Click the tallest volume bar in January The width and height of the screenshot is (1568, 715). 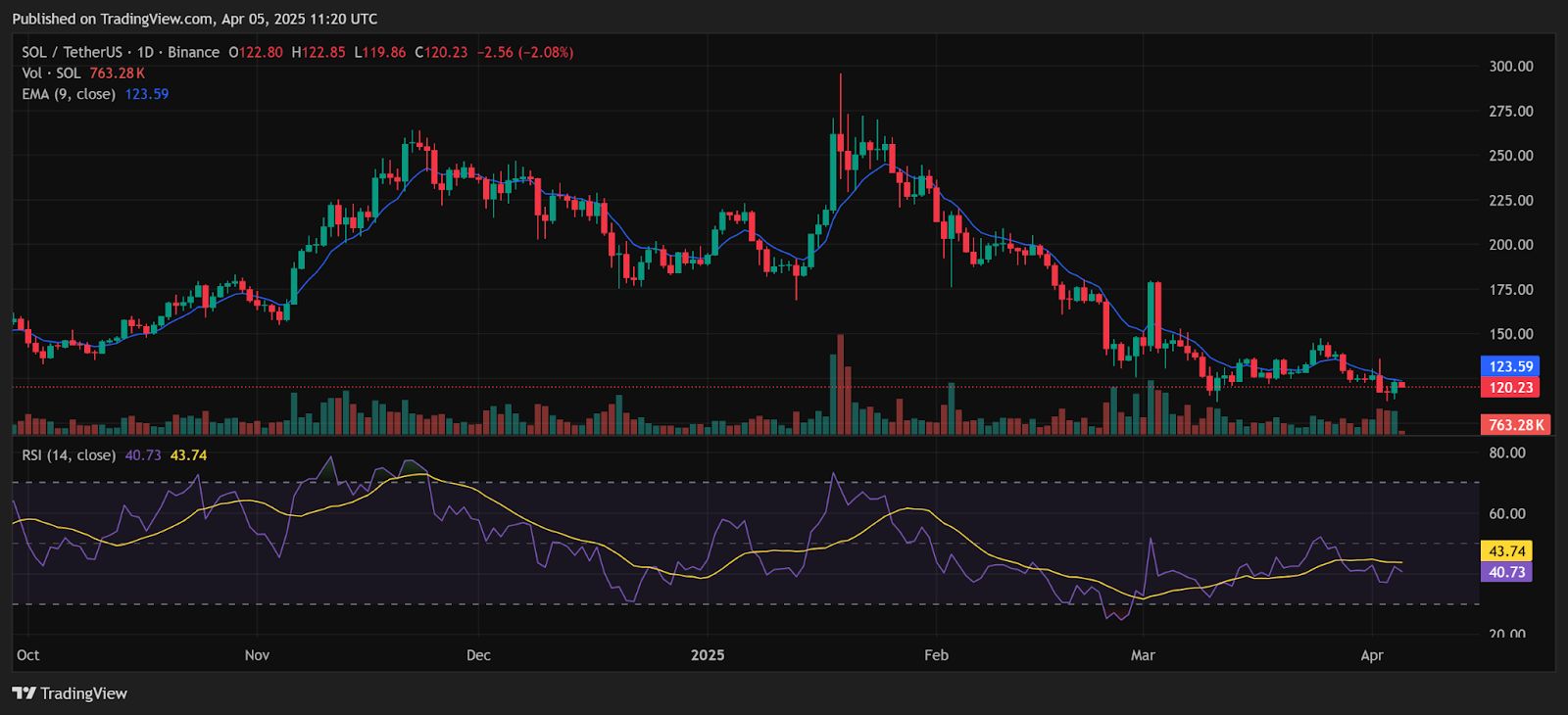(x=840, y=384)
